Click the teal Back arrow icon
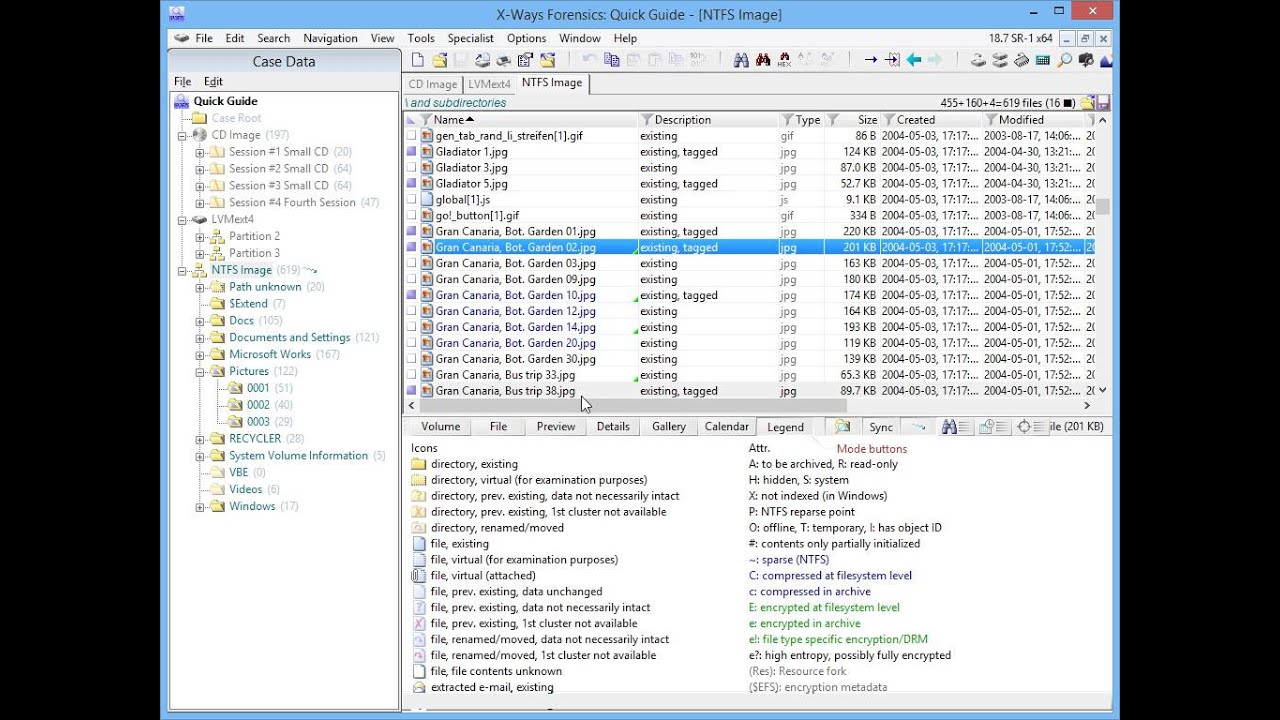The image size is (1280, 720). (x=913, y=60)
